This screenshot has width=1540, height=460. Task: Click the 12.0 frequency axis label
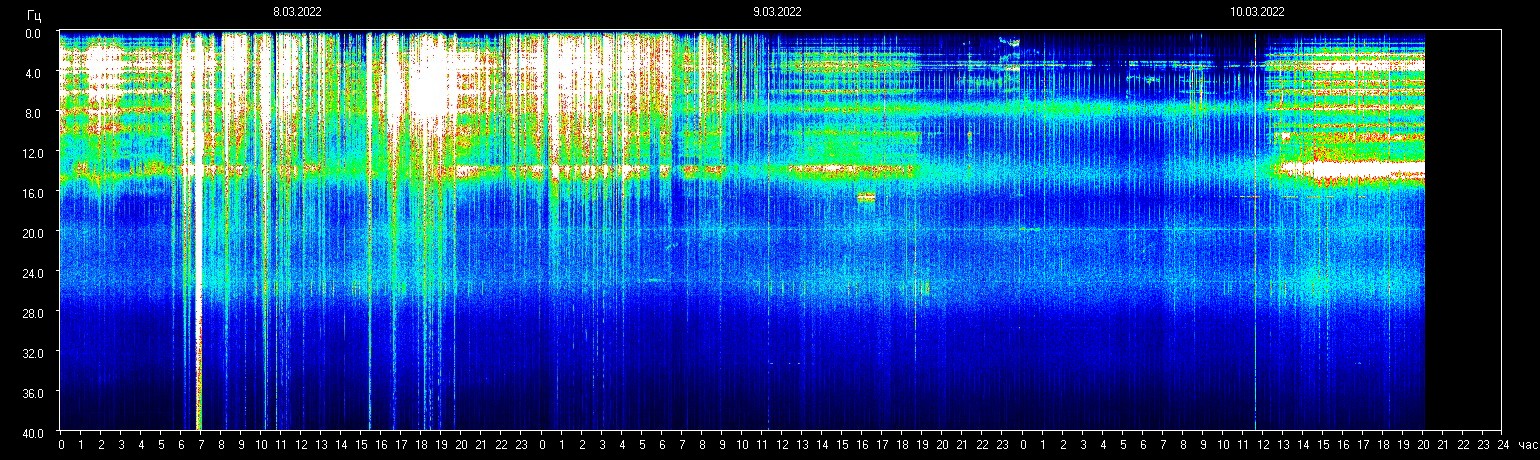[x=33, y=152]
